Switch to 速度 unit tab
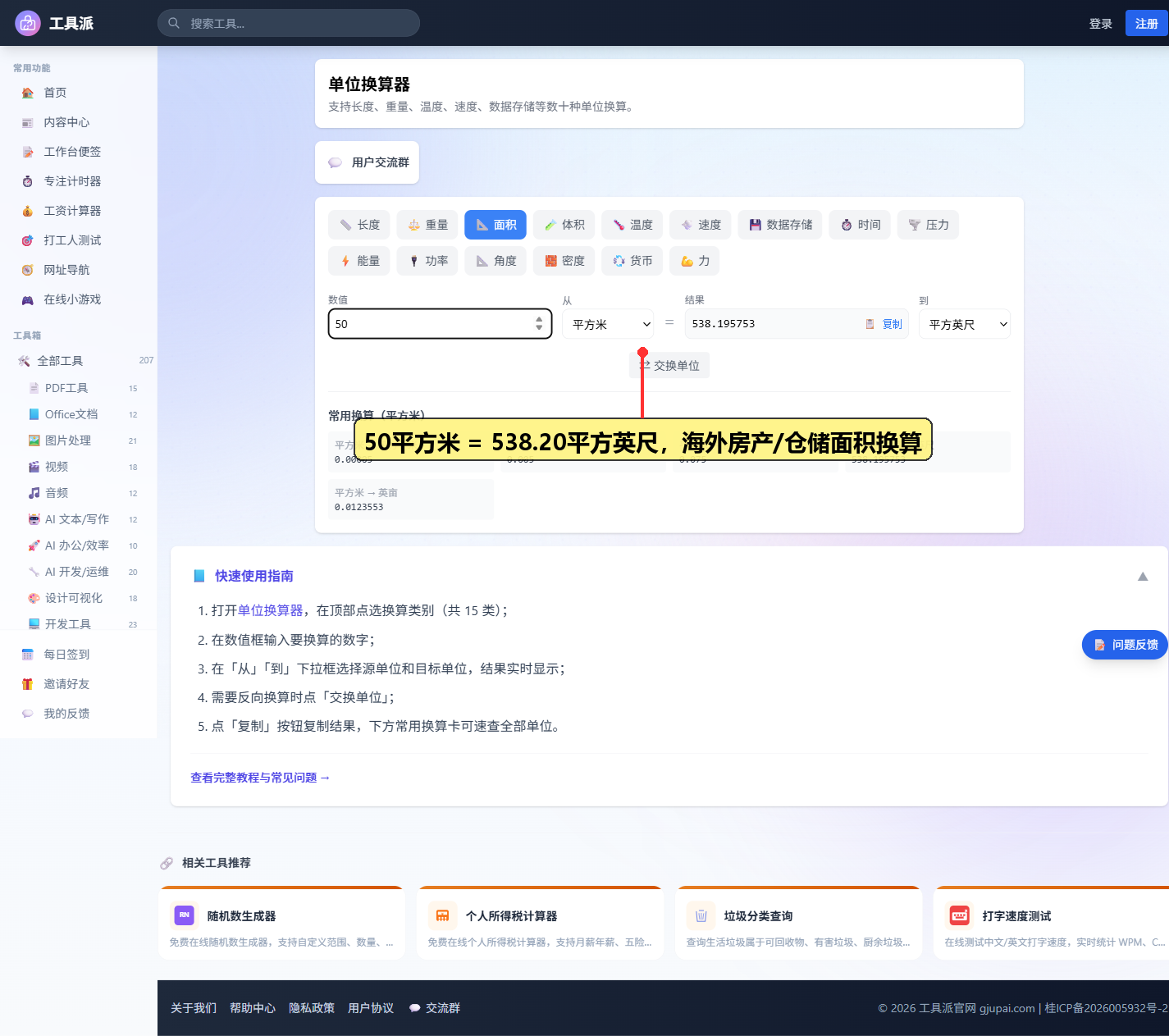The height and width of the screenshot is (1036, 1169). click(x=701, y=225)
